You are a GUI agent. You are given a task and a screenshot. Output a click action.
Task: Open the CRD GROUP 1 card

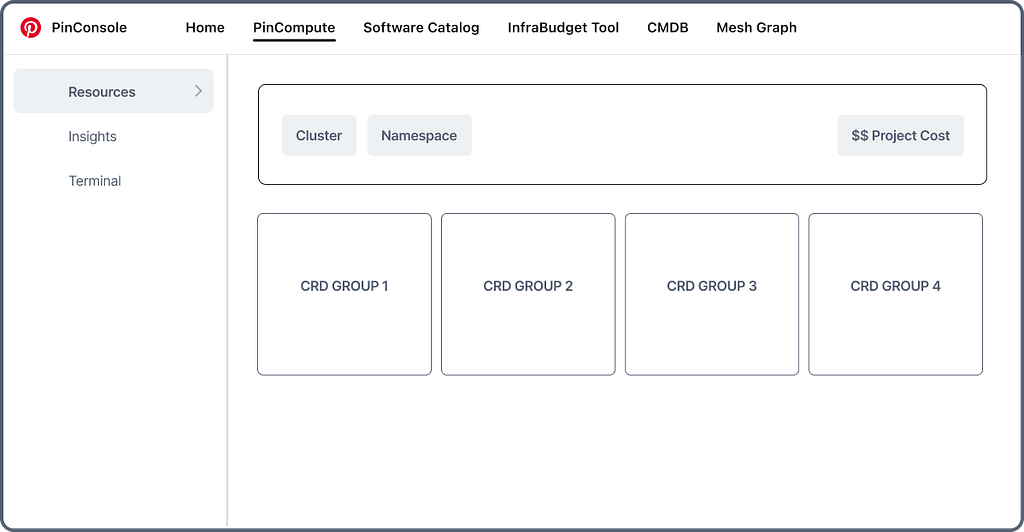click(x=344, y=294)
